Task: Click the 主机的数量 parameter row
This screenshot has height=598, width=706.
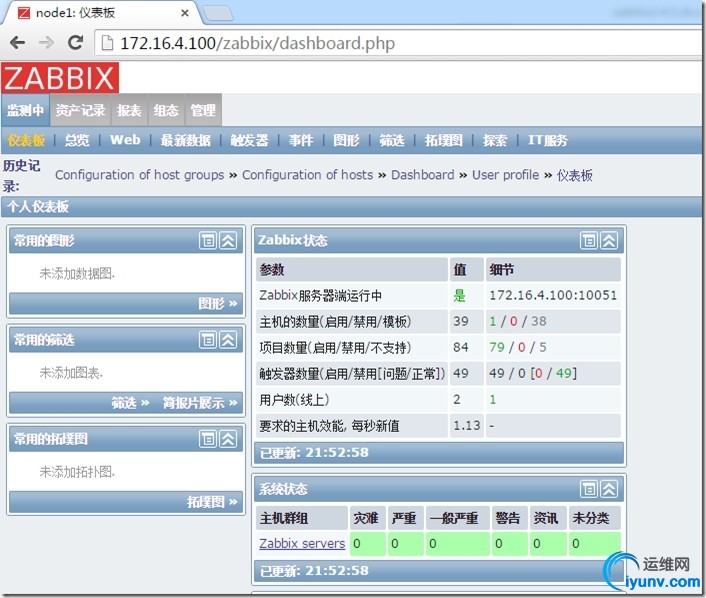Action: coord(438,322)
